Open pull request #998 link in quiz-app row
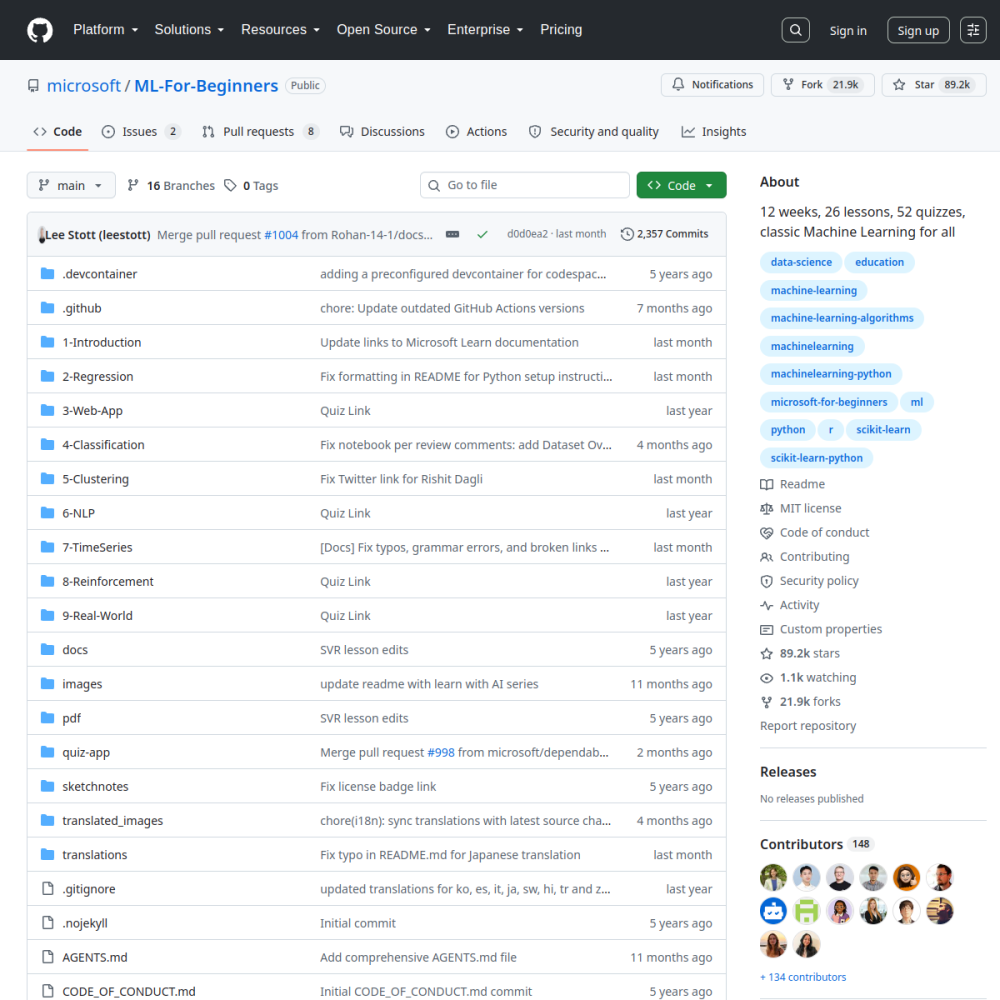The image size is (1000, 1000). [441, 753]
